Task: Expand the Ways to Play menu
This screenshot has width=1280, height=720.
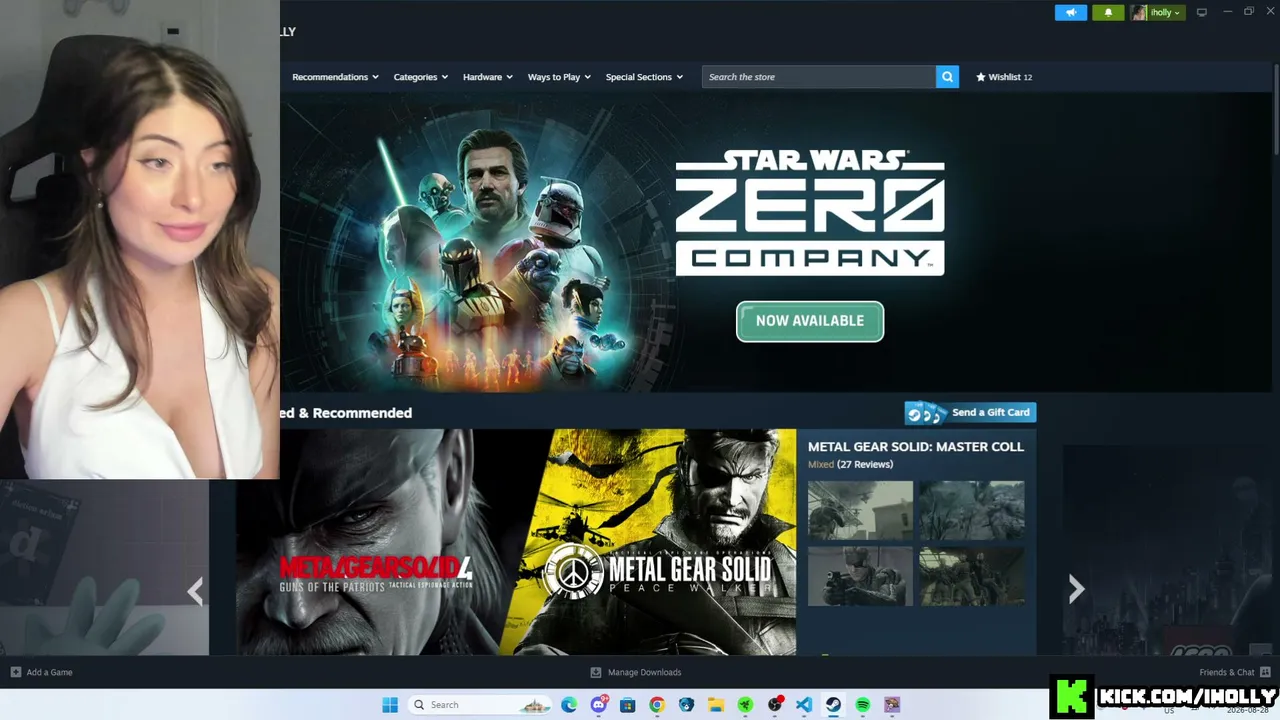Action: click(559, 77)
